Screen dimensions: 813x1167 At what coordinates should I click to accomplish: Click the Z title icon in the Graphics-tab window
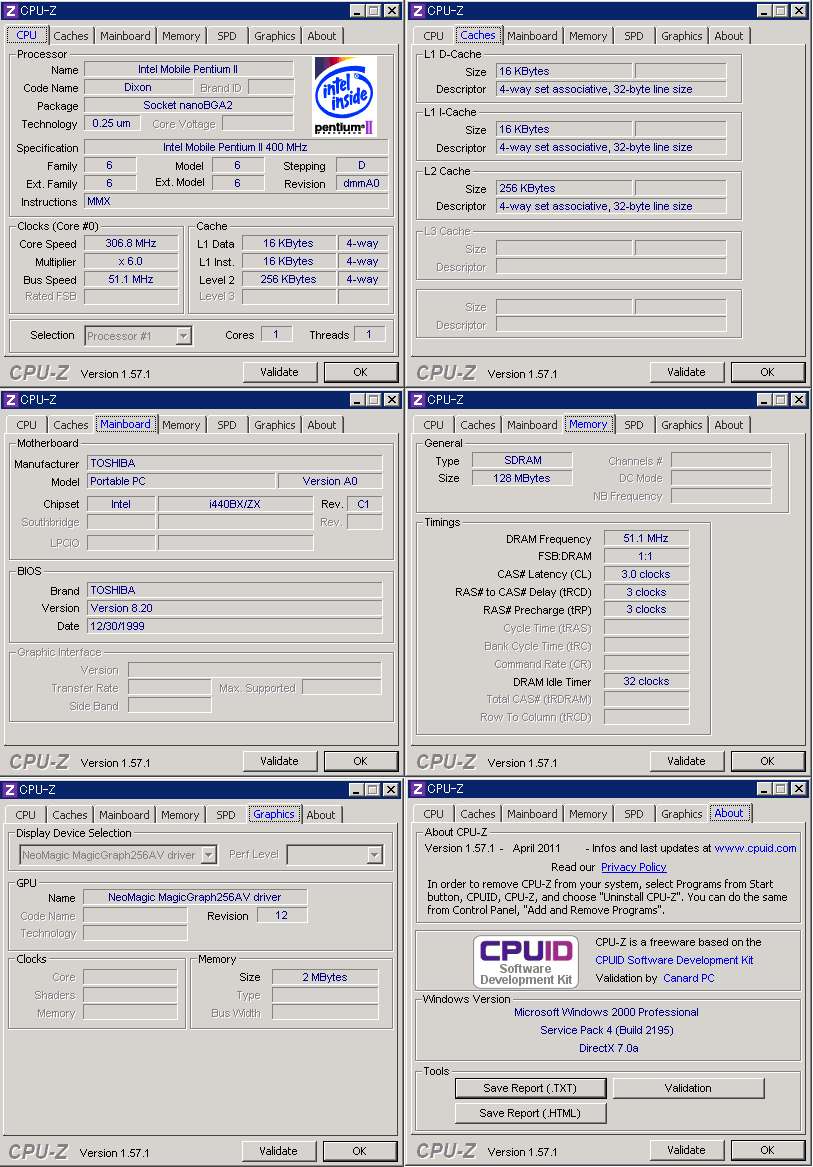tap(10, 789)
